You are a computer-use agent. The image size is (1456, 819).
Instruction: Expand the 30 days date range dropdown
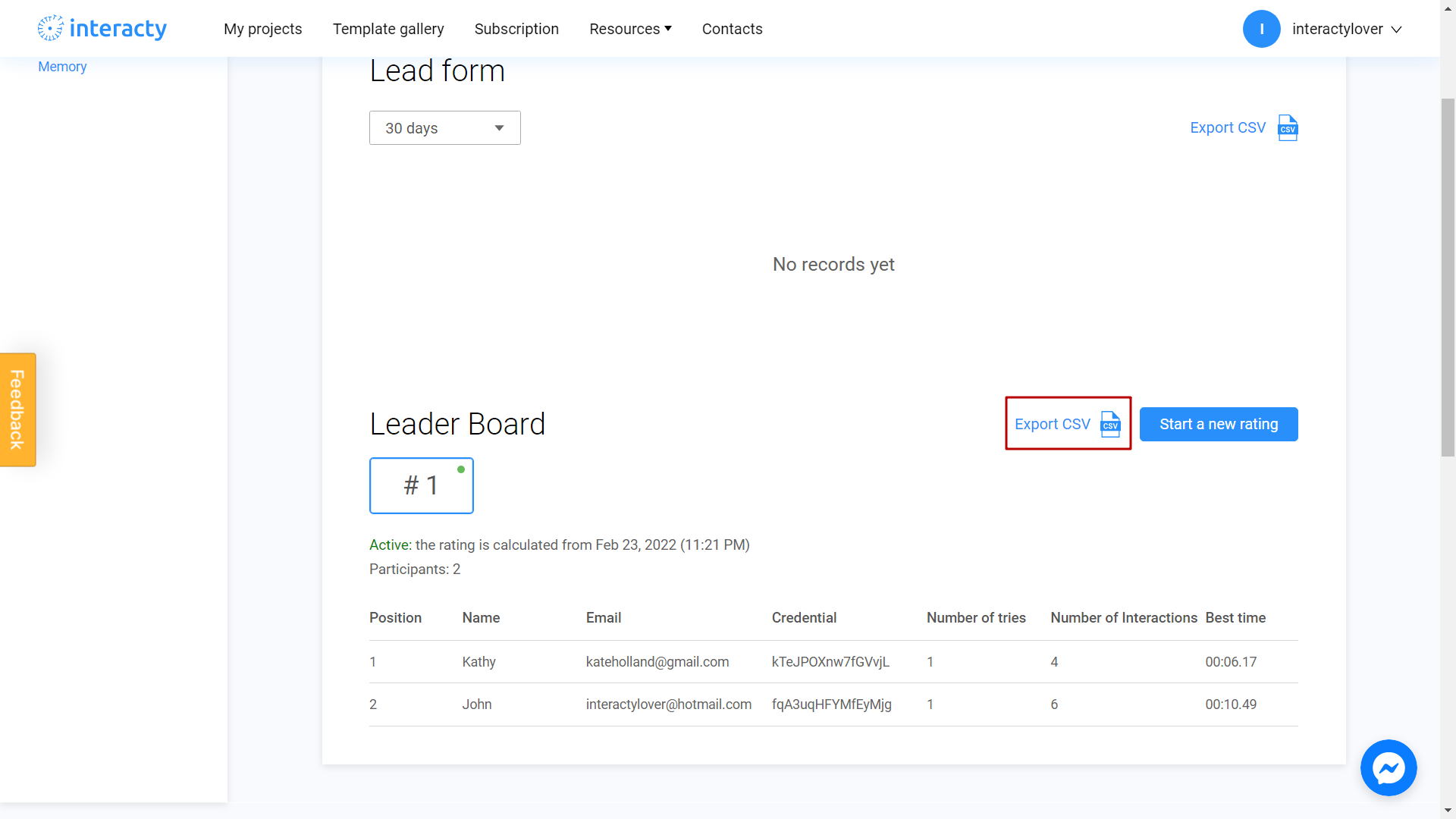tap(444, 127)
